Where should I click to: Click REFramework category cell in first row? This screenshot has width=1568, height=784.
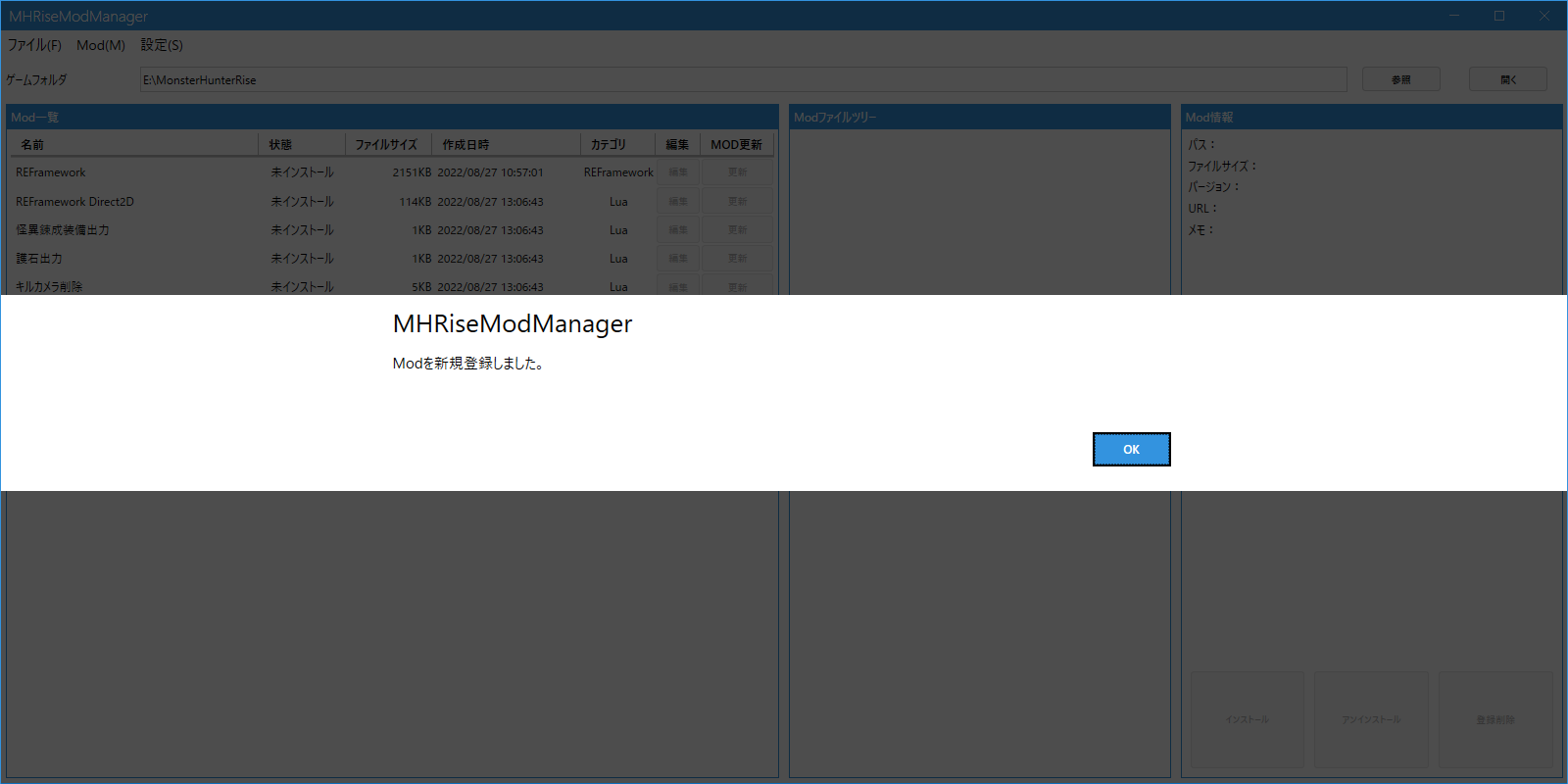(x=618, y=172)
